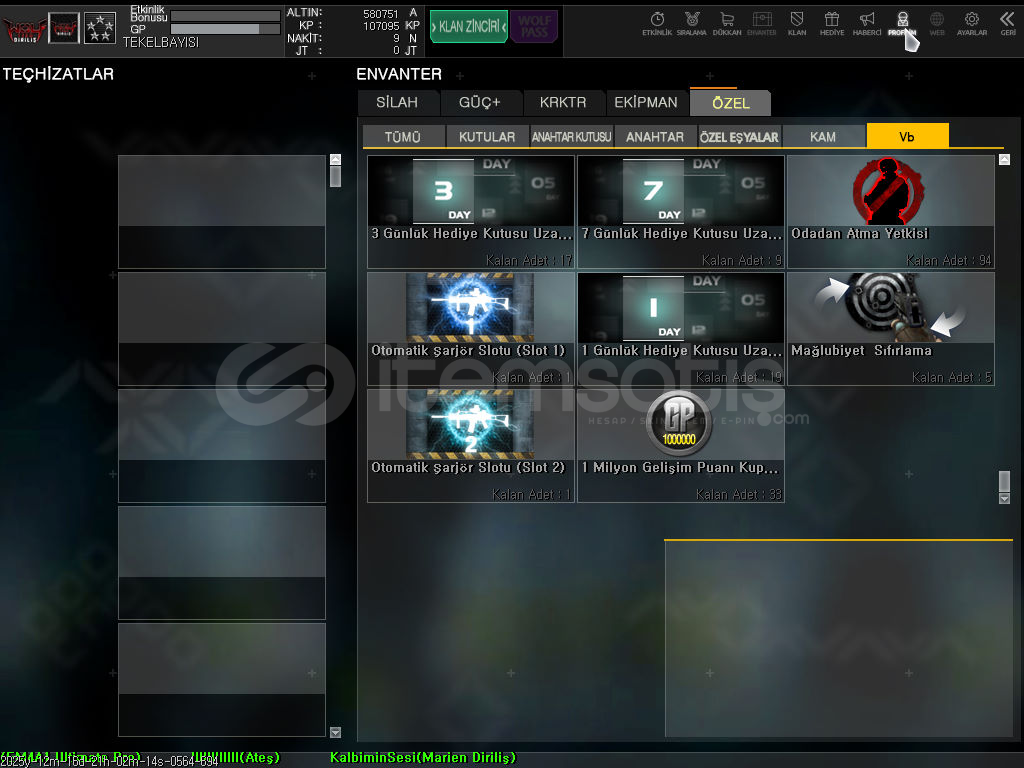
Task: Open the Etkinlik (events) icon
Action: [x=657, y=22]
